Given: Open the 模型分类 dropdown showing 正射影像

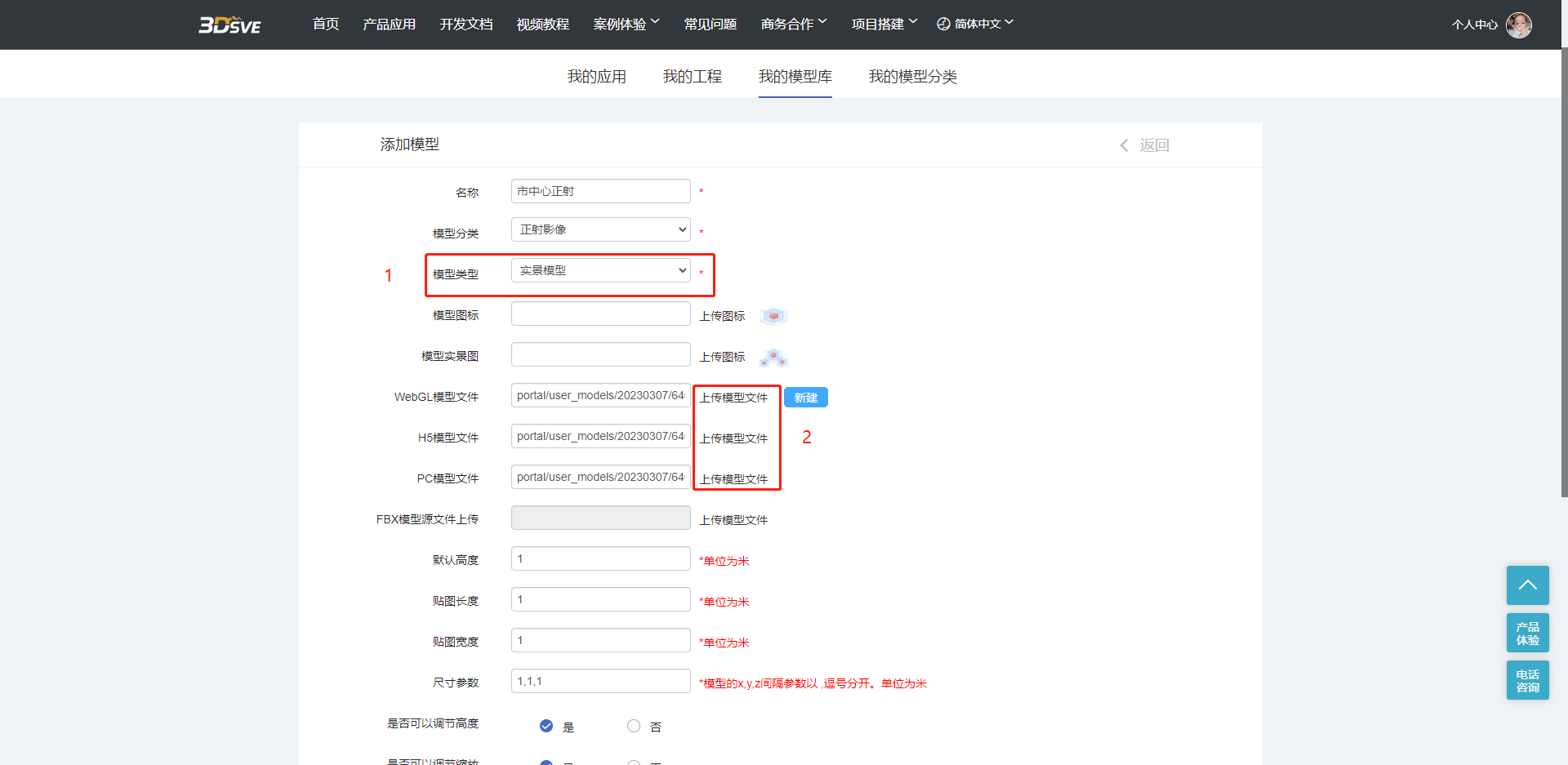Looking at the screenshot, I should click(600, 229).
